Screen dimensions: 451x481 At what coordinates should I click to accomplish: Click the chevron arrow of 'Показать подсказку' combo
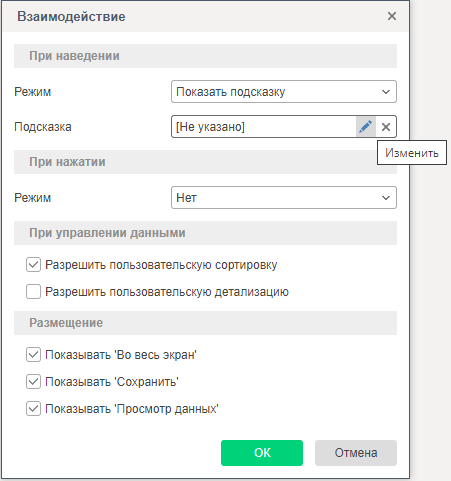[x=386, y=92]
